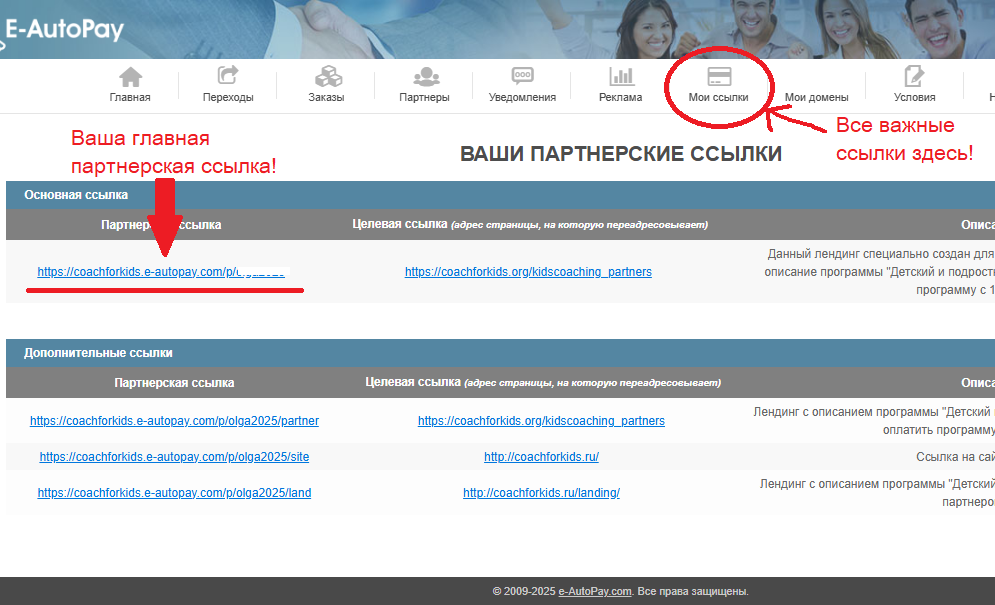Viewport: 995px width, 605px height.
Task: Select the Мои ссылки card icon
Action: 719,77
